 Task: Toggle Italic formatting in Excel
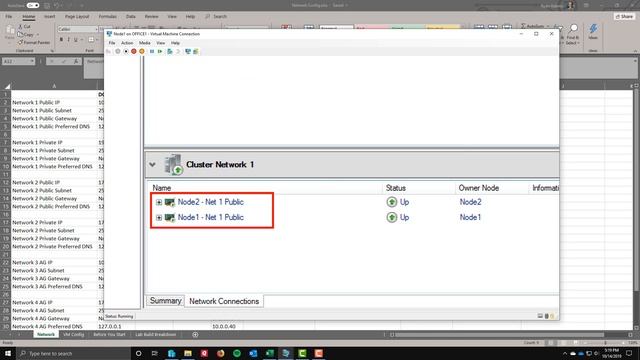pyautogui.click(x=68, y=40)
